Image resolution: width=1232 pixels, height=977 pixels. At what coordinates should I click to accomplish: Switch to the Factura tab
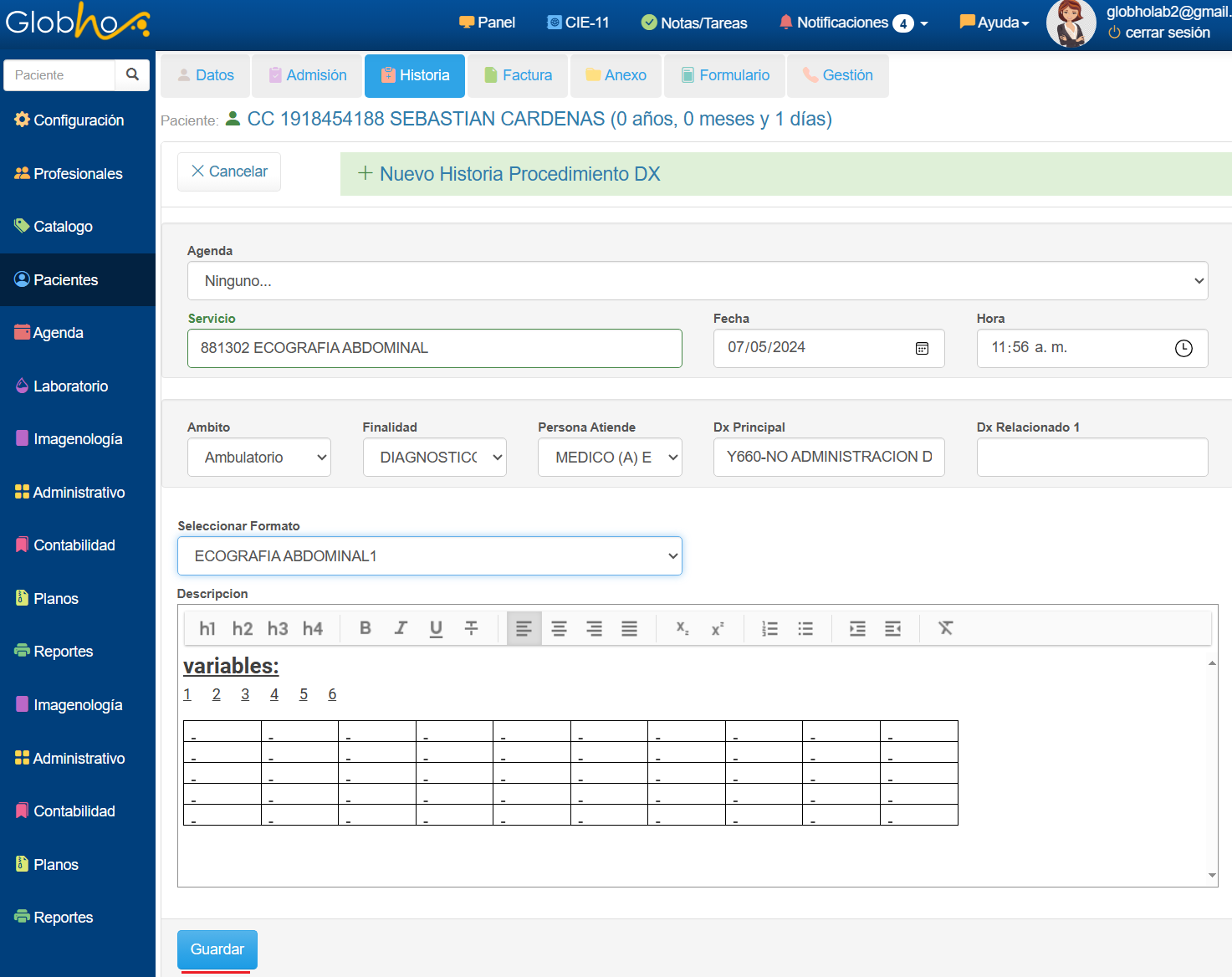(518, 75)
